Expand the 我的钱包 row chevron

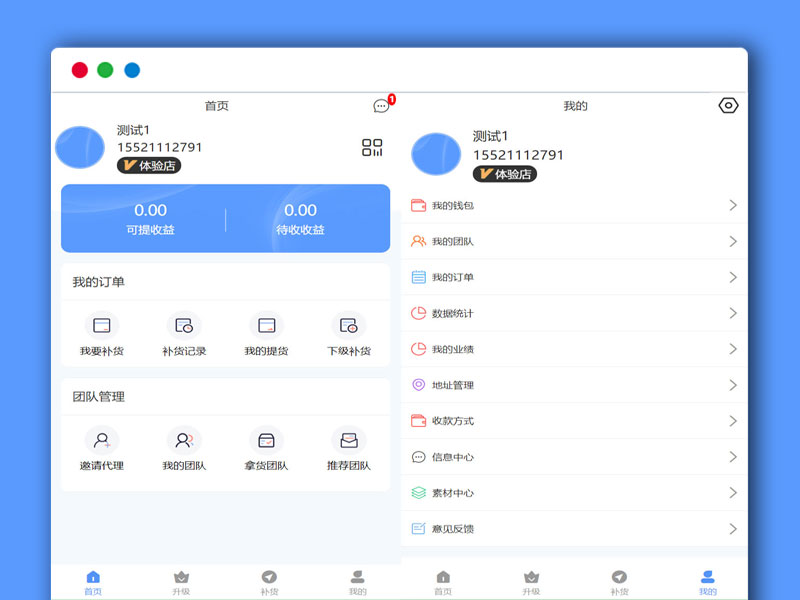click(x=733, y=205)
